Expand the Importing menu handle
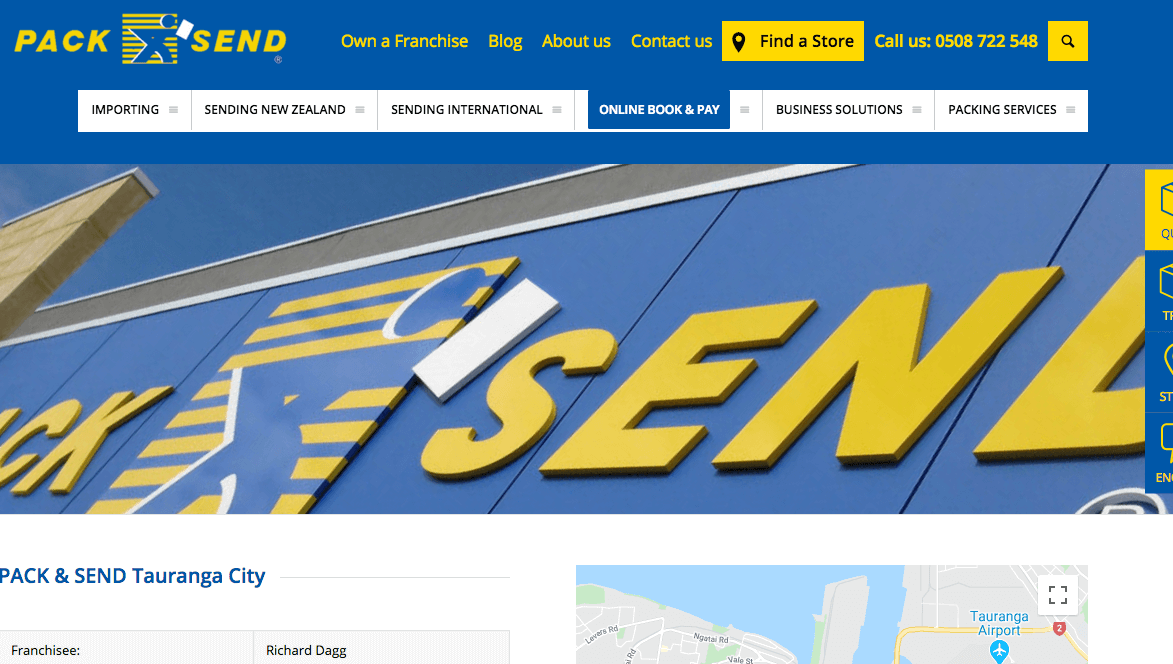Screen dimensions: 1173x664 pyautogui.click(x=174, y=110)
